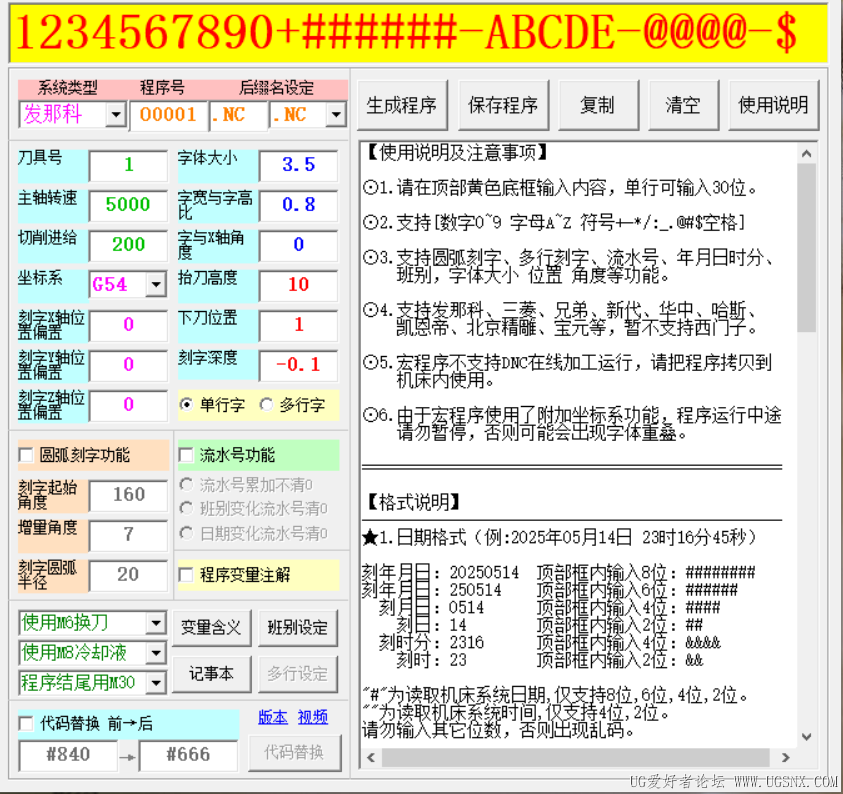Toggle the 程序变量注解 checkbox

pyautogui.click(x=186, y=575)
